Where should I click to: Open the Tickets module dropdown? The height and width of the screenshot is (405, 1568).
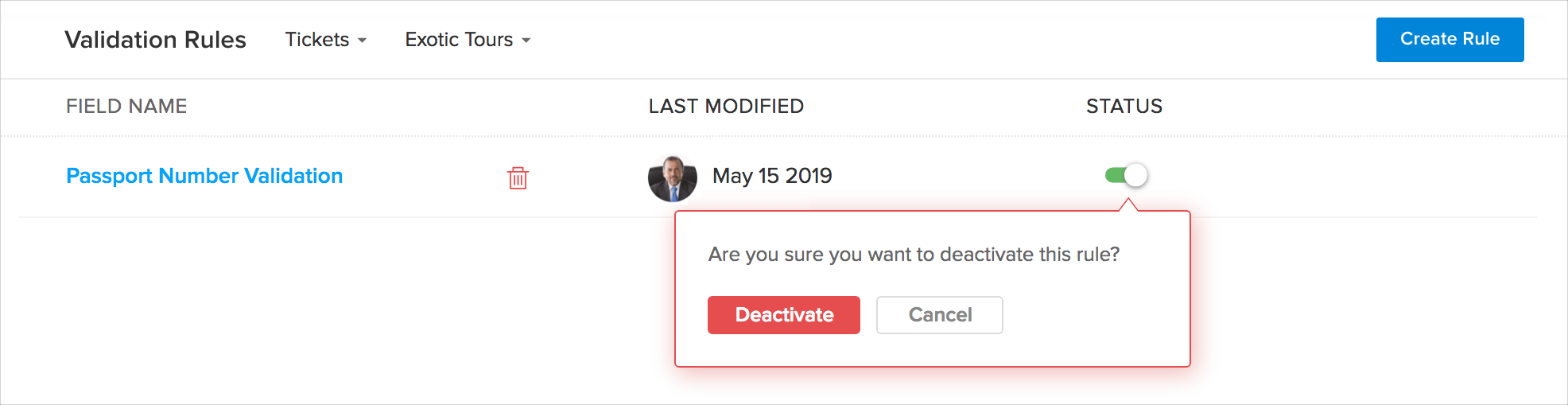(325, 40)
